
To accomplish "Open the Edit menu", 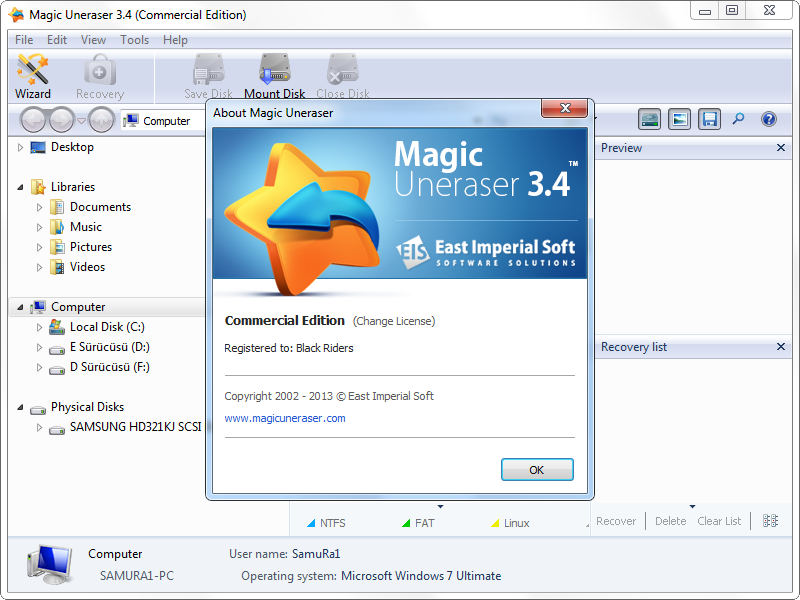I will pos(57,40).
